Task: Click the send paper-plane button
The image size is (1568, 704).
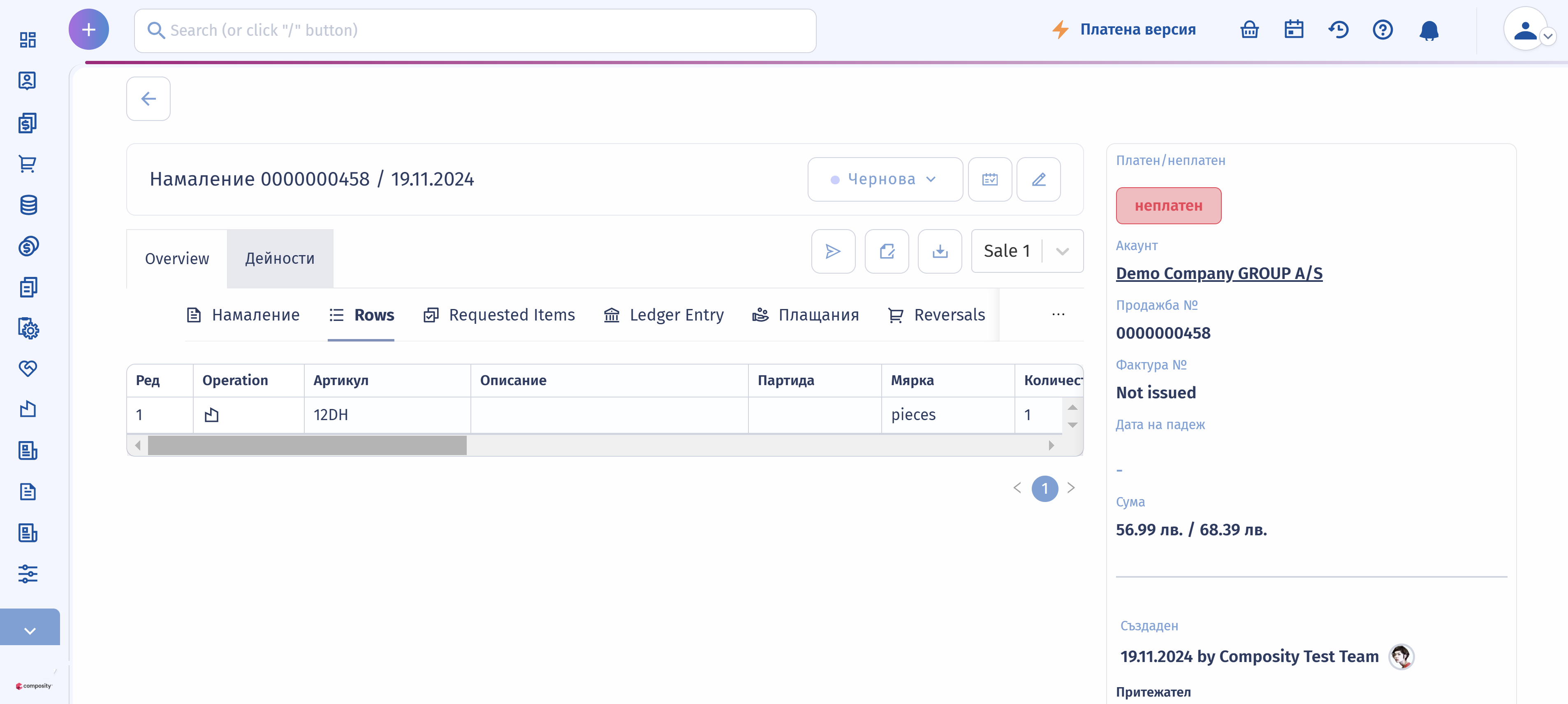Action: point(833,251)
